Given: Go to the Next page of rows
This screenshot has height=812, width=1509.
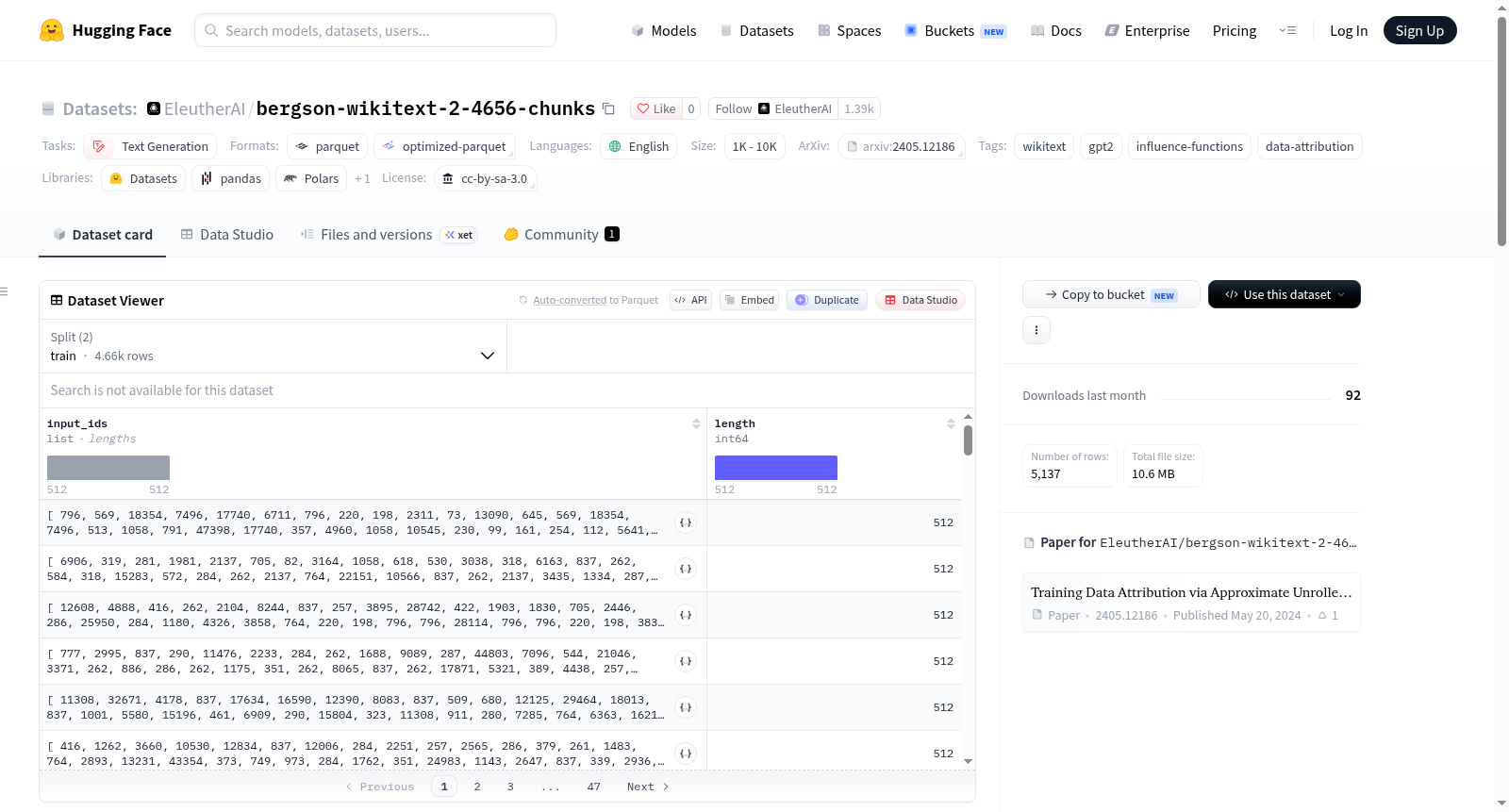Looking at the screenshot, I should coord(648,787).
